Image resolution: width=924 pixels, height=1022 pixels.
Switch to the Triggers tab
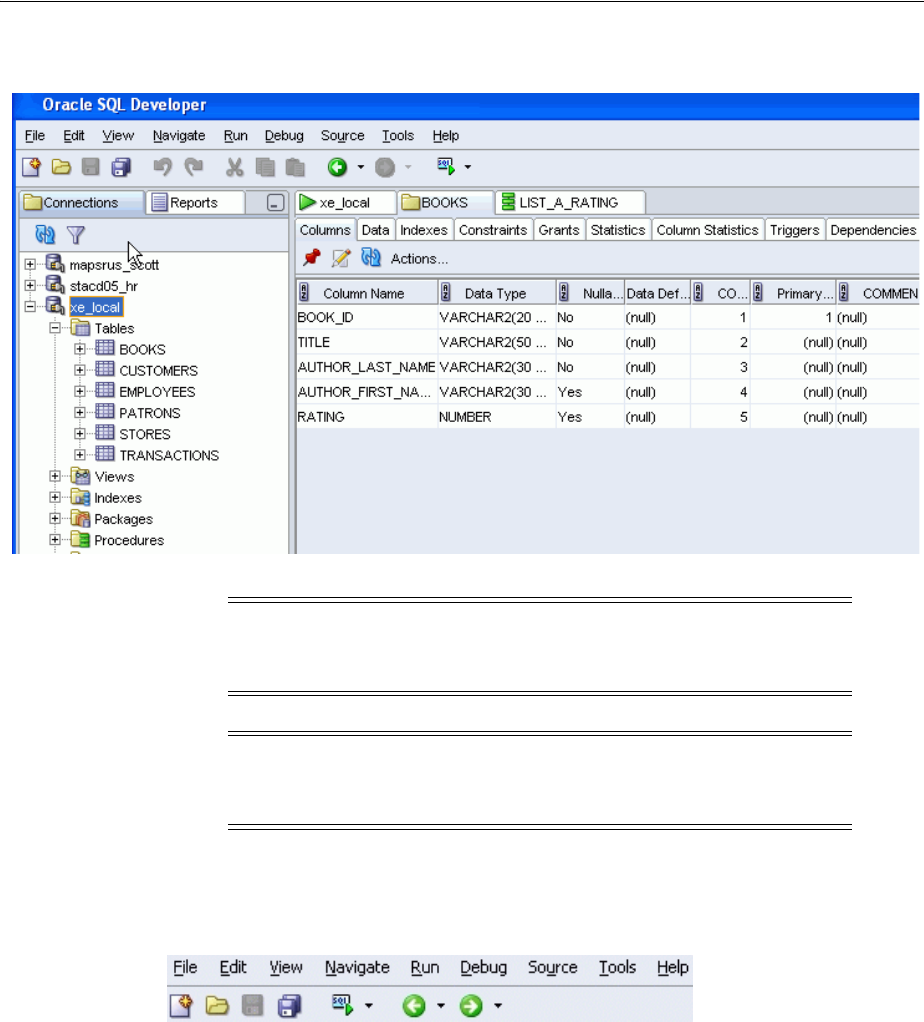click(794, 230)
